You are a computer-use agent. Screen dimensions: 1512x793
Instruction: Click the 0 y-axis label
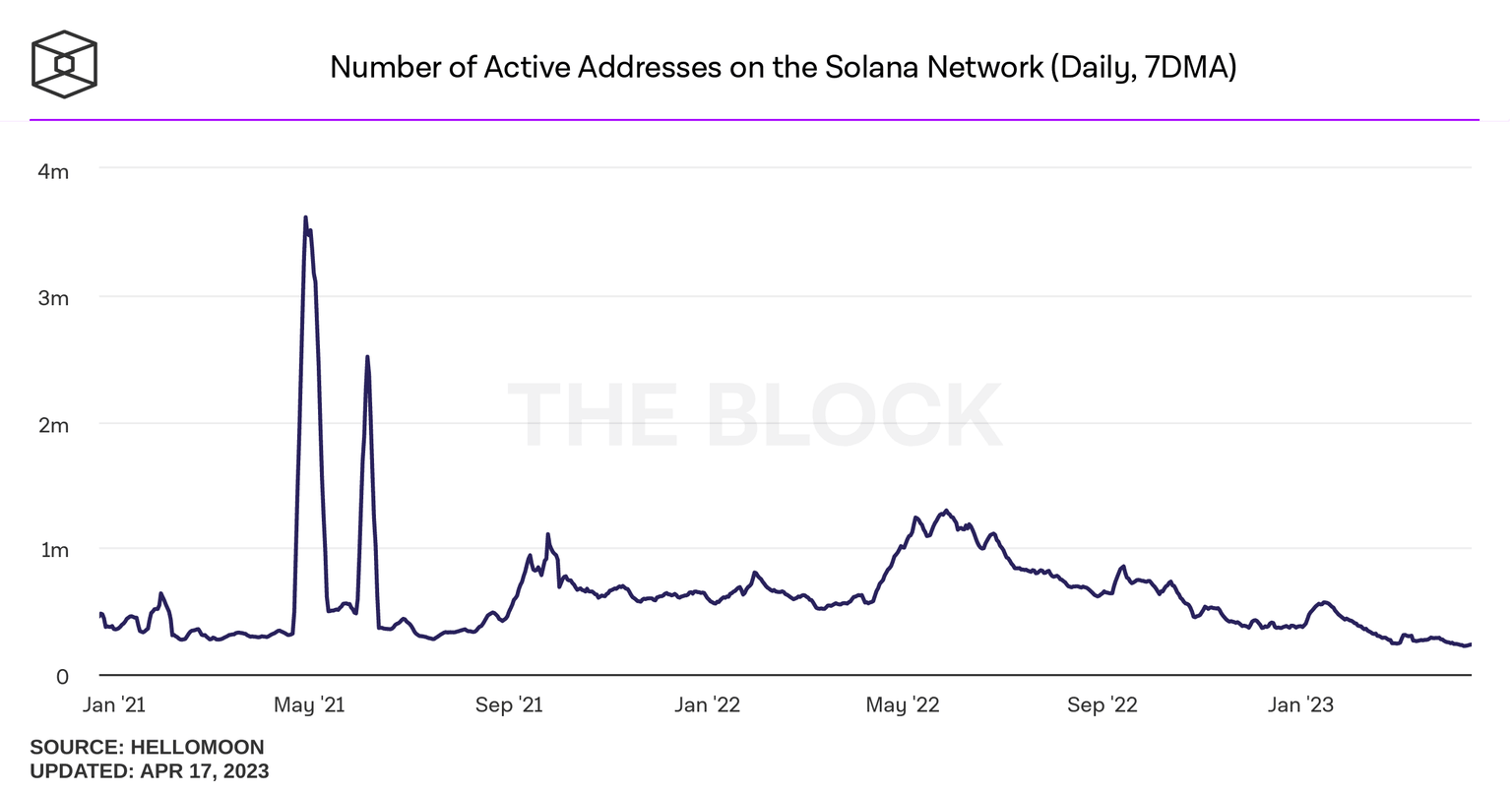[62, 677]
